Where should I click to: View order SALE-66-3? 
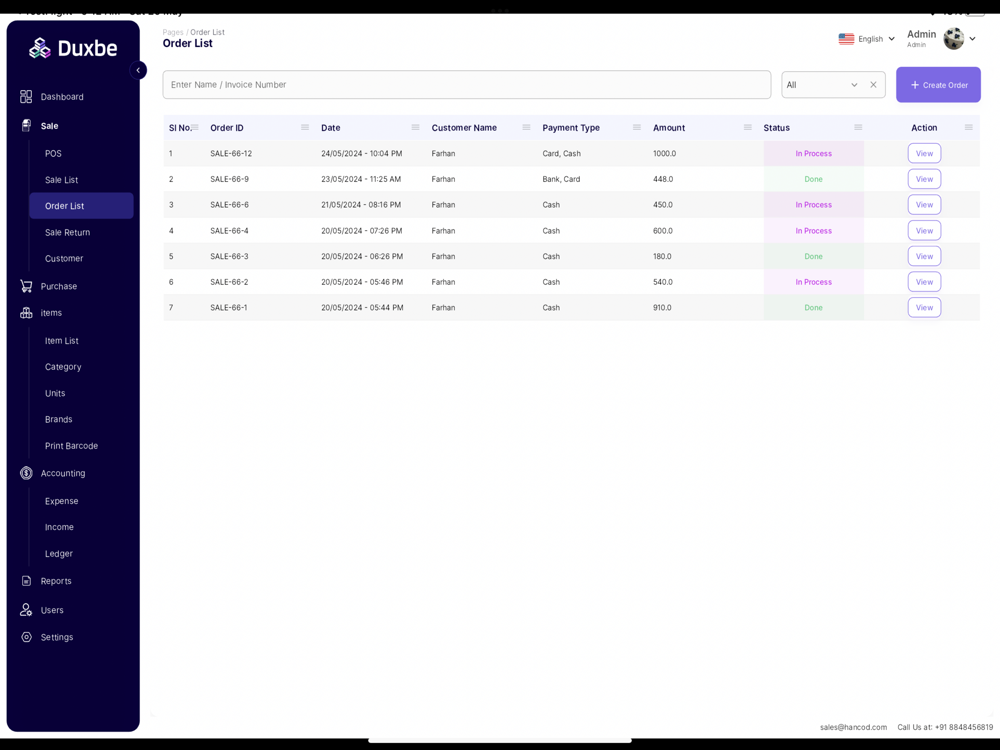(924, 256)
